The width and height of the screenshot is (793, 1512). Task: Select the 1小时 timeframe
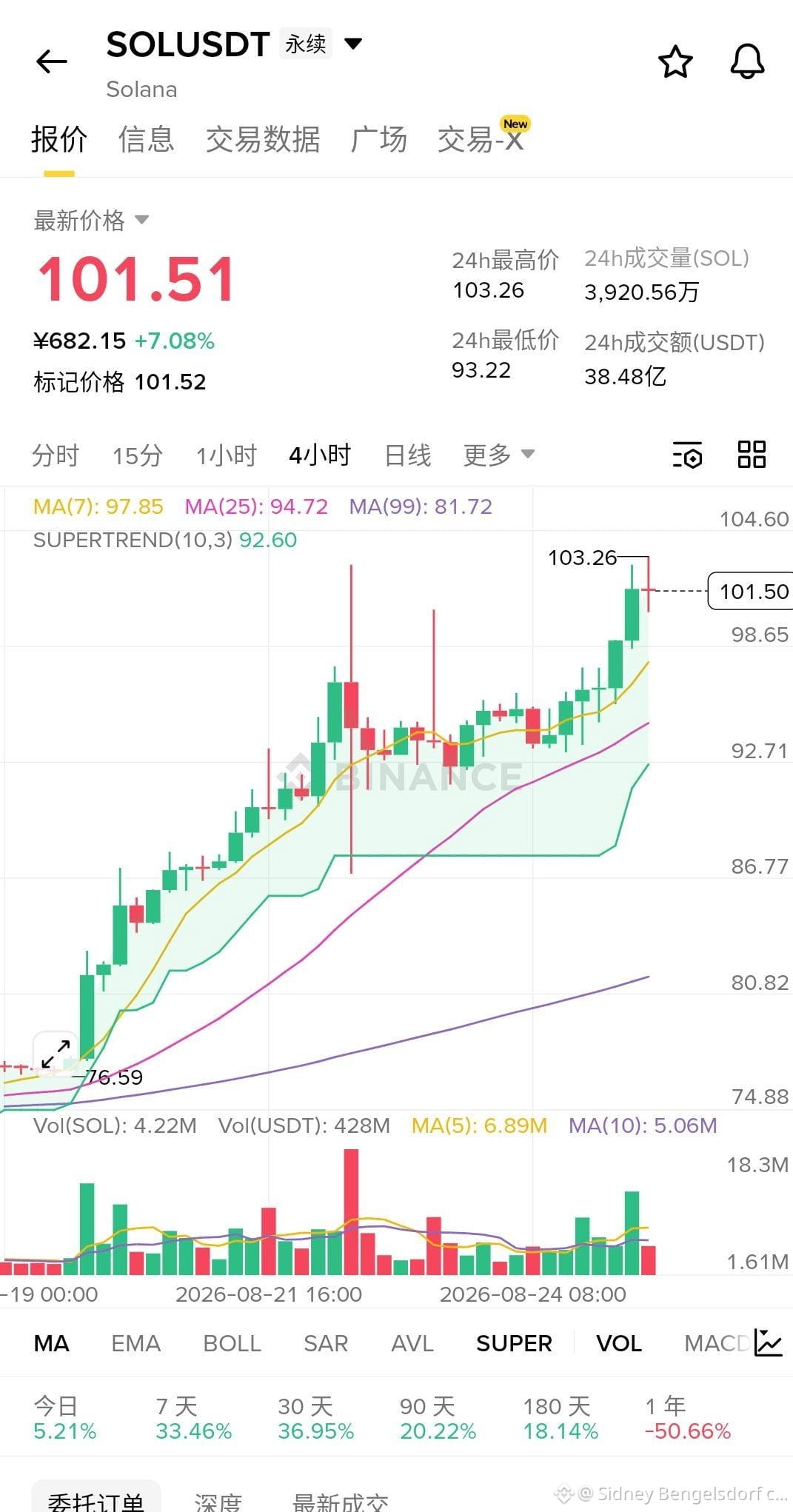(x=226, y=455)
